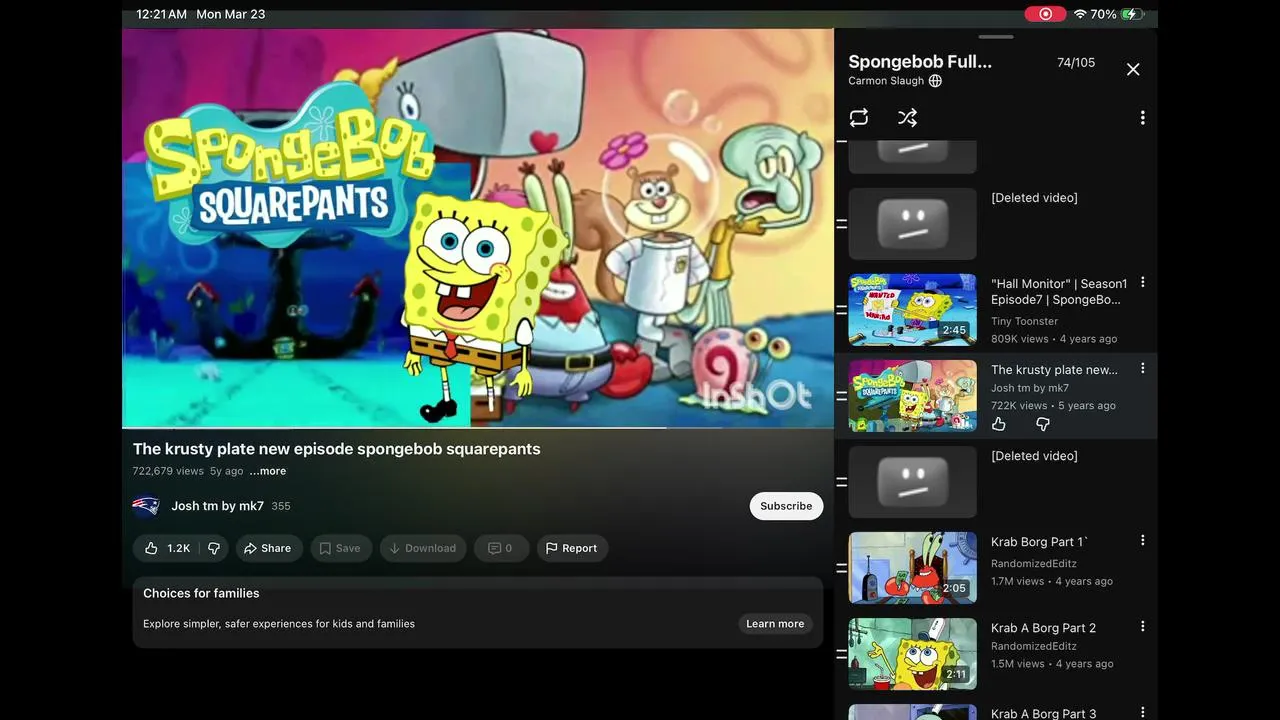This screenshot has height=720, width=1280.
Task: Tap the main video player
Action: point(478,228)
